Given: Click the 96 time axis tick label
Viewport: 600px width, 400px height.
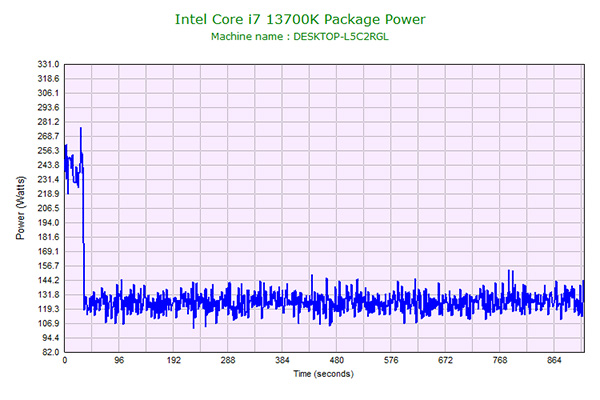Looking at the screenshot, I should pyautogui.click(x=119, y=360).
